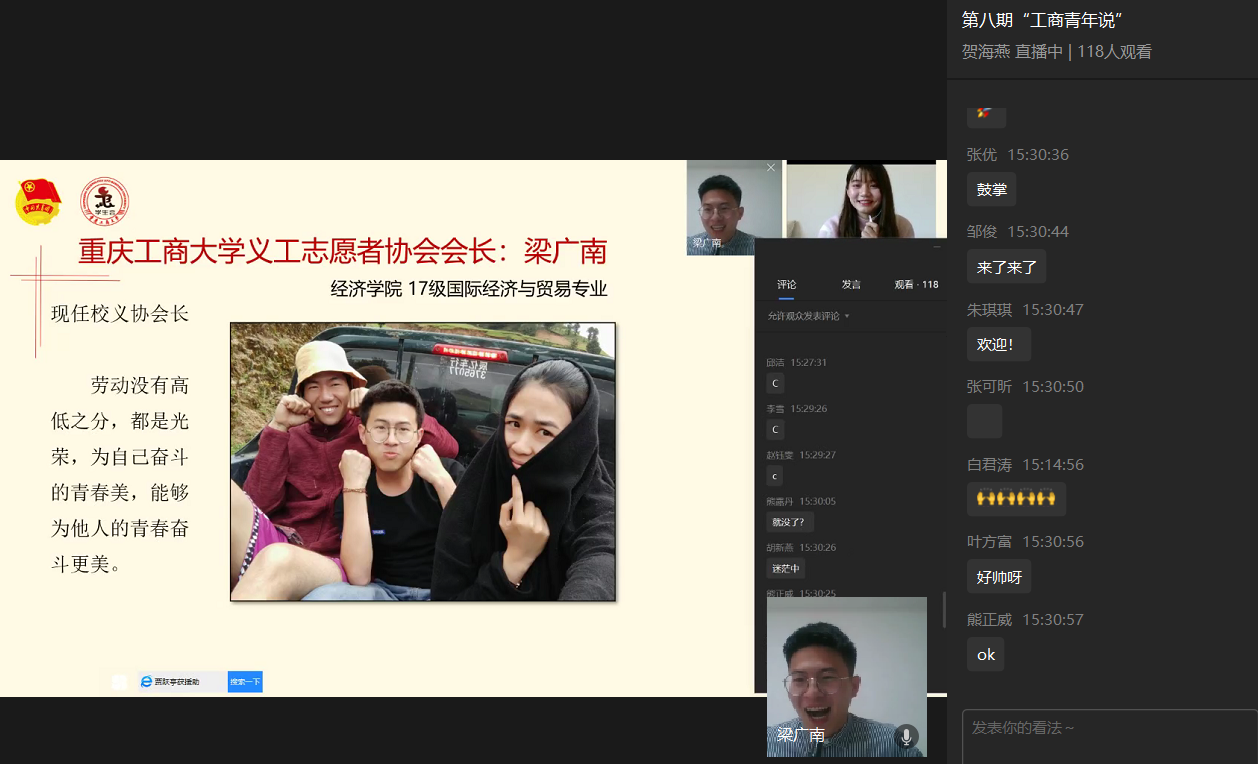Switch to the 发言 tab
The height and width of the screenshot is (764, 1258).
851,285
